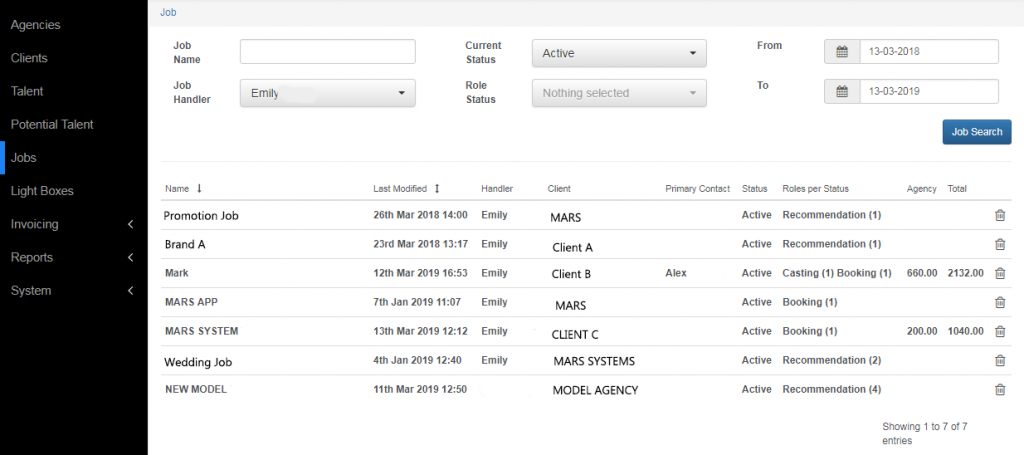Open calendar icon for From date
The height and width of the screenshot is (455, 1024).
(842, 52)
